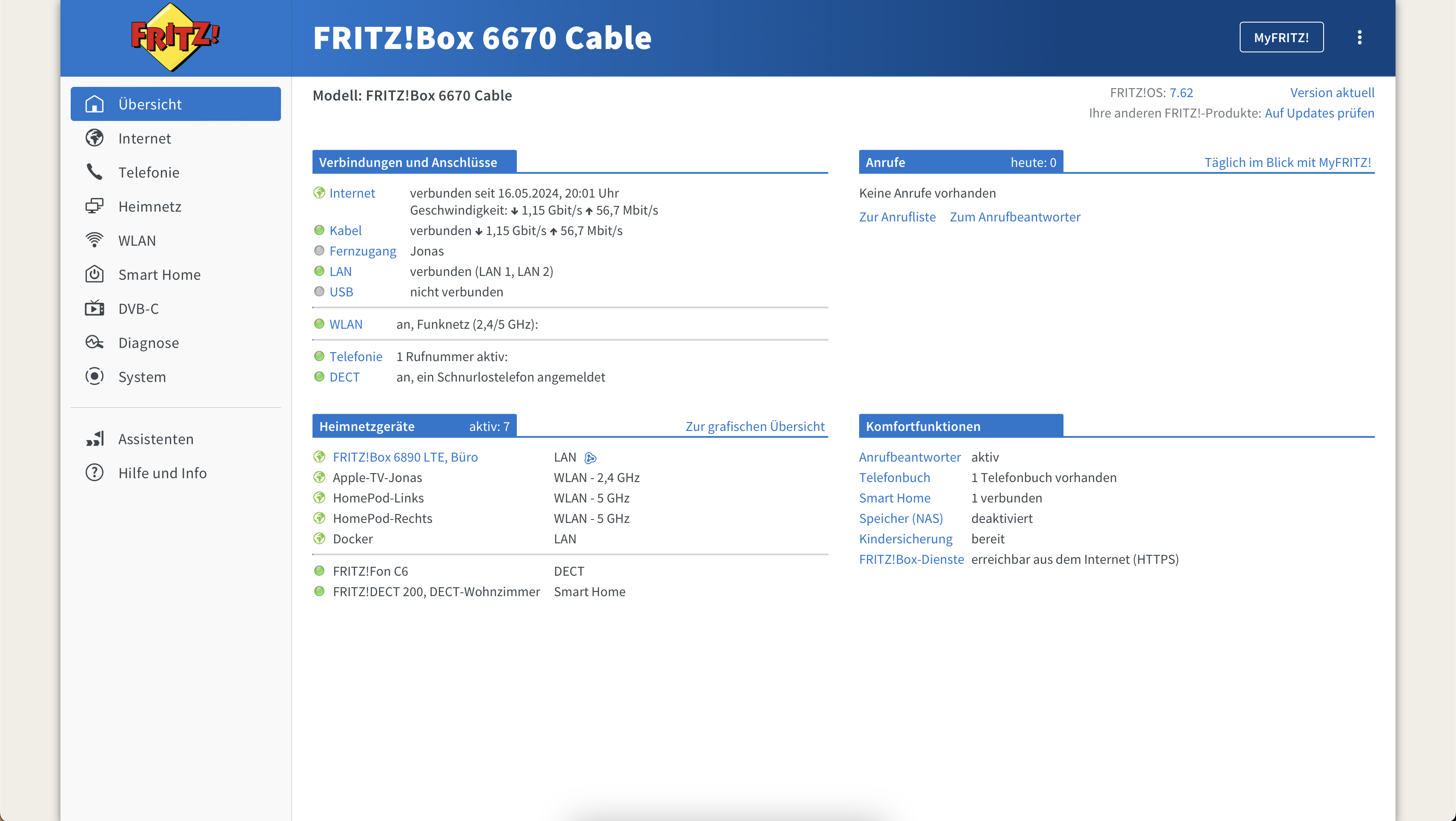The image size is (1456, 821).
Task: Open Hilfe und Info in sidebar
Action: [x=176, y=473]
